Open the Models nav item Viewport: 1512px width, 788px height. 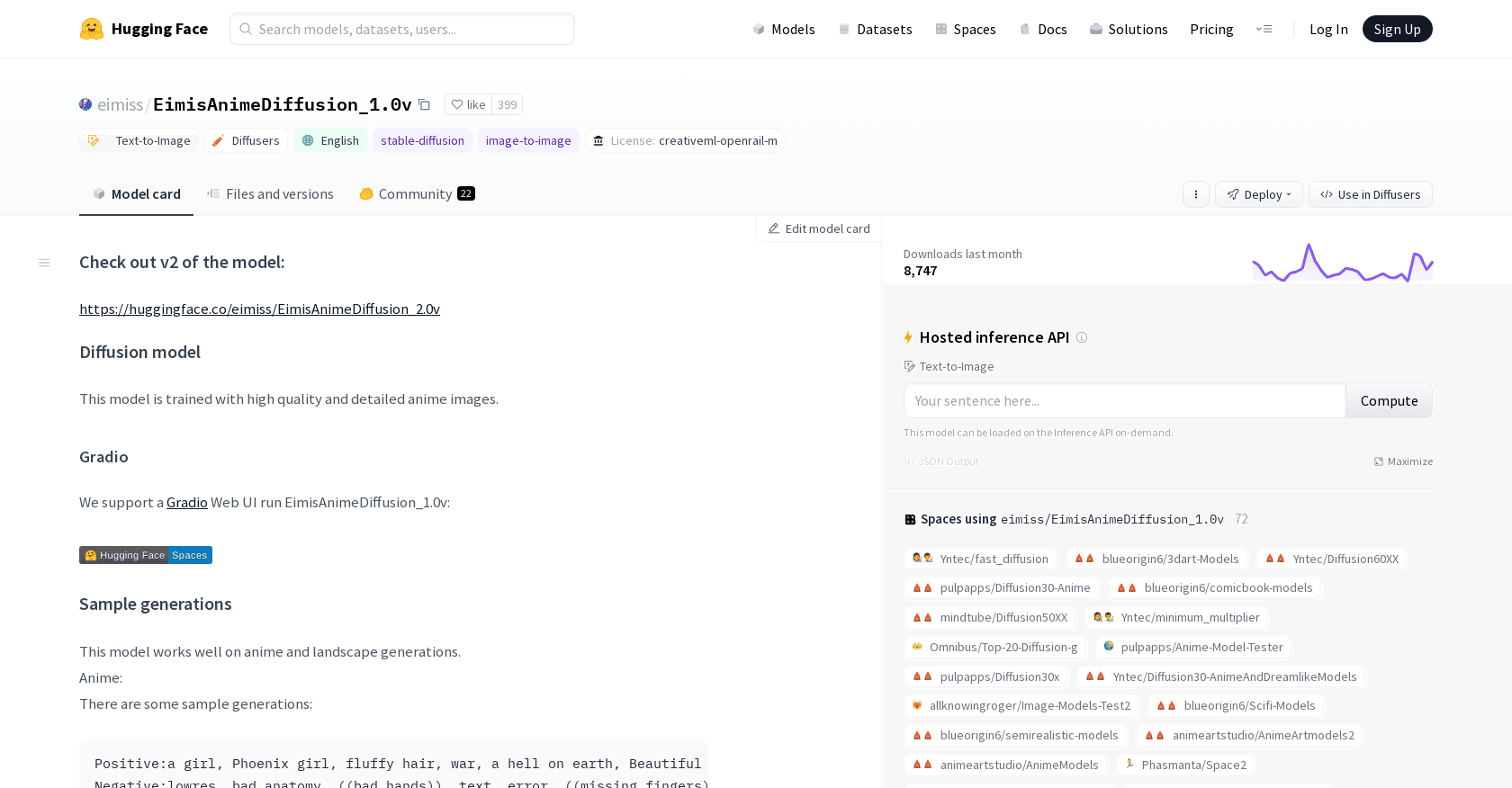784,29
